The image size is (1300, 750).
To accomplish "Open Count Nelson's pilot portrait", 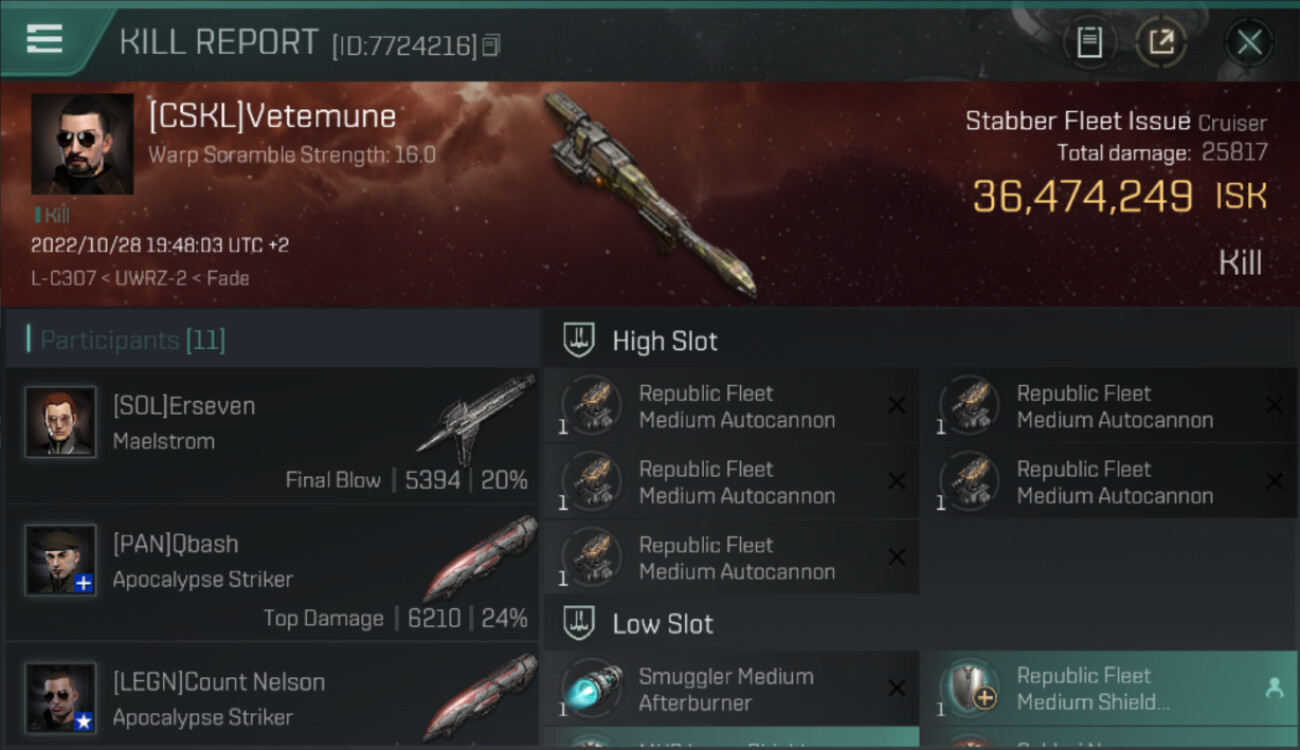I will tap(61, 697).
